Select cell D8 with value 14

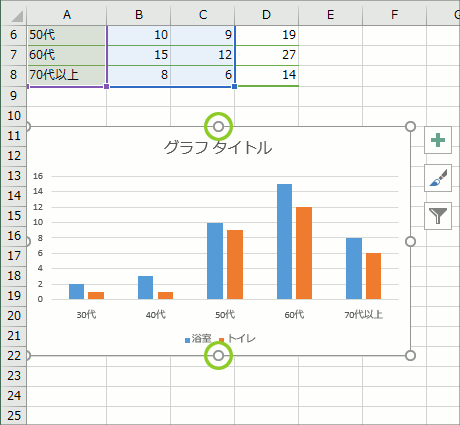(x=267, y=75)
